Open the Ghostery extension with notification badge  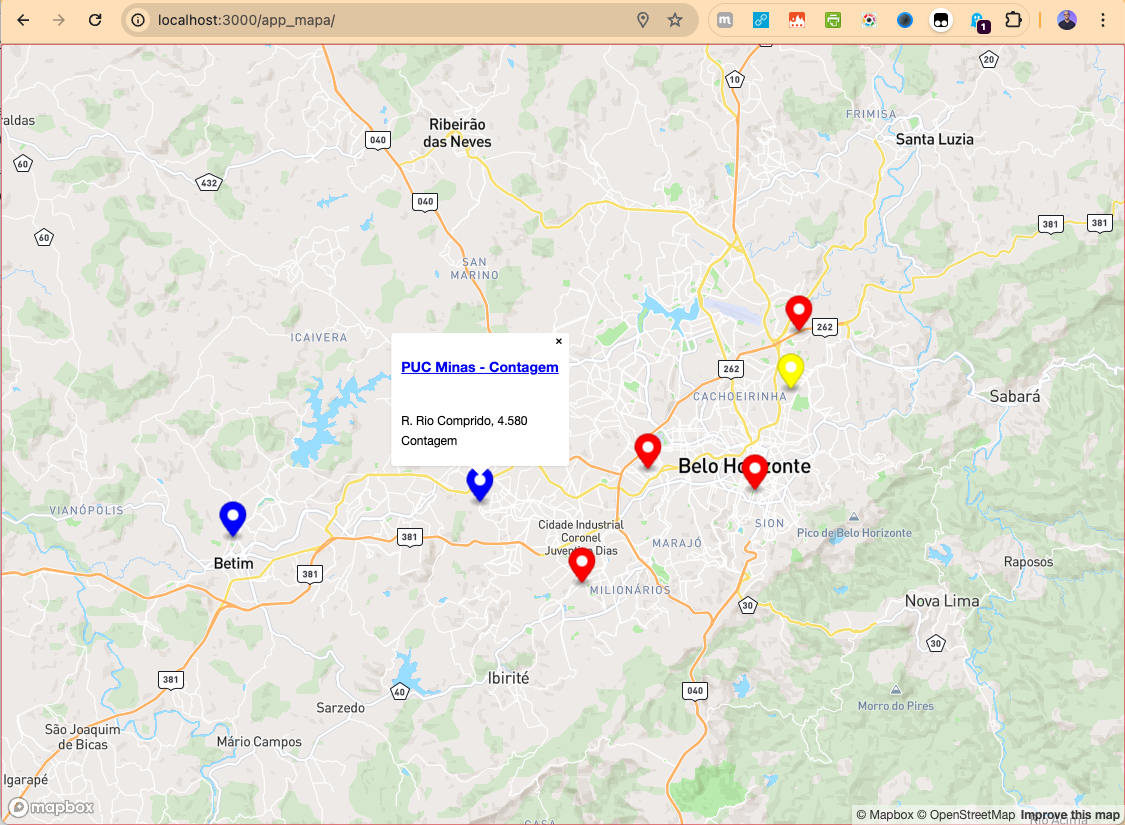pos(977,20)
